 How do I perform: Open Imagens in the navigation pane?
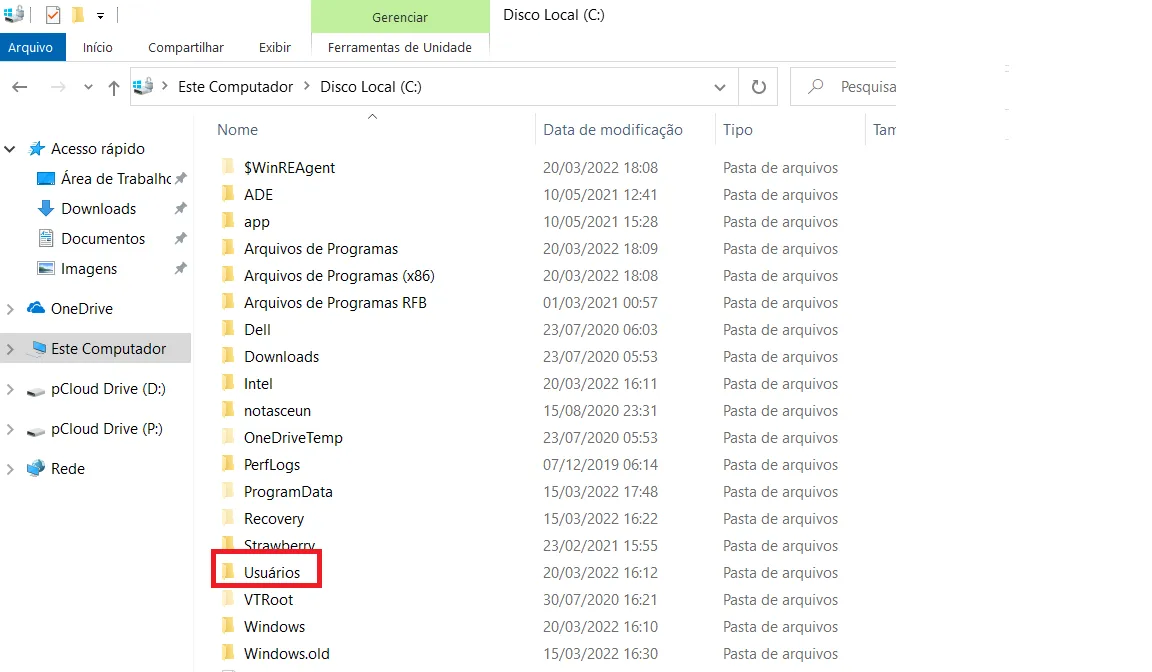[88, 269]
